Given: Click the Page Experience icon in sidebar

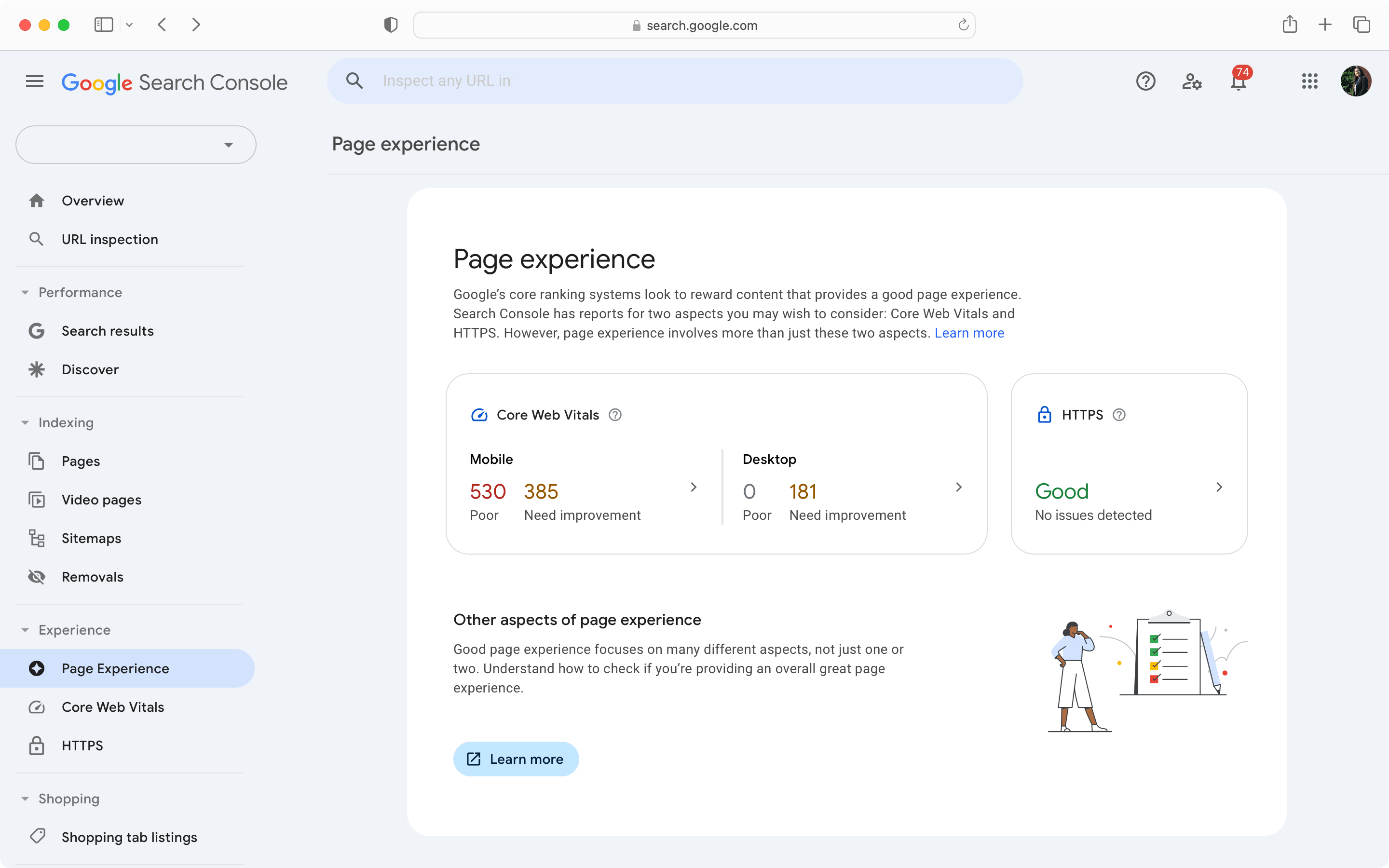Looking at the screenshot, I should [37, 668].
